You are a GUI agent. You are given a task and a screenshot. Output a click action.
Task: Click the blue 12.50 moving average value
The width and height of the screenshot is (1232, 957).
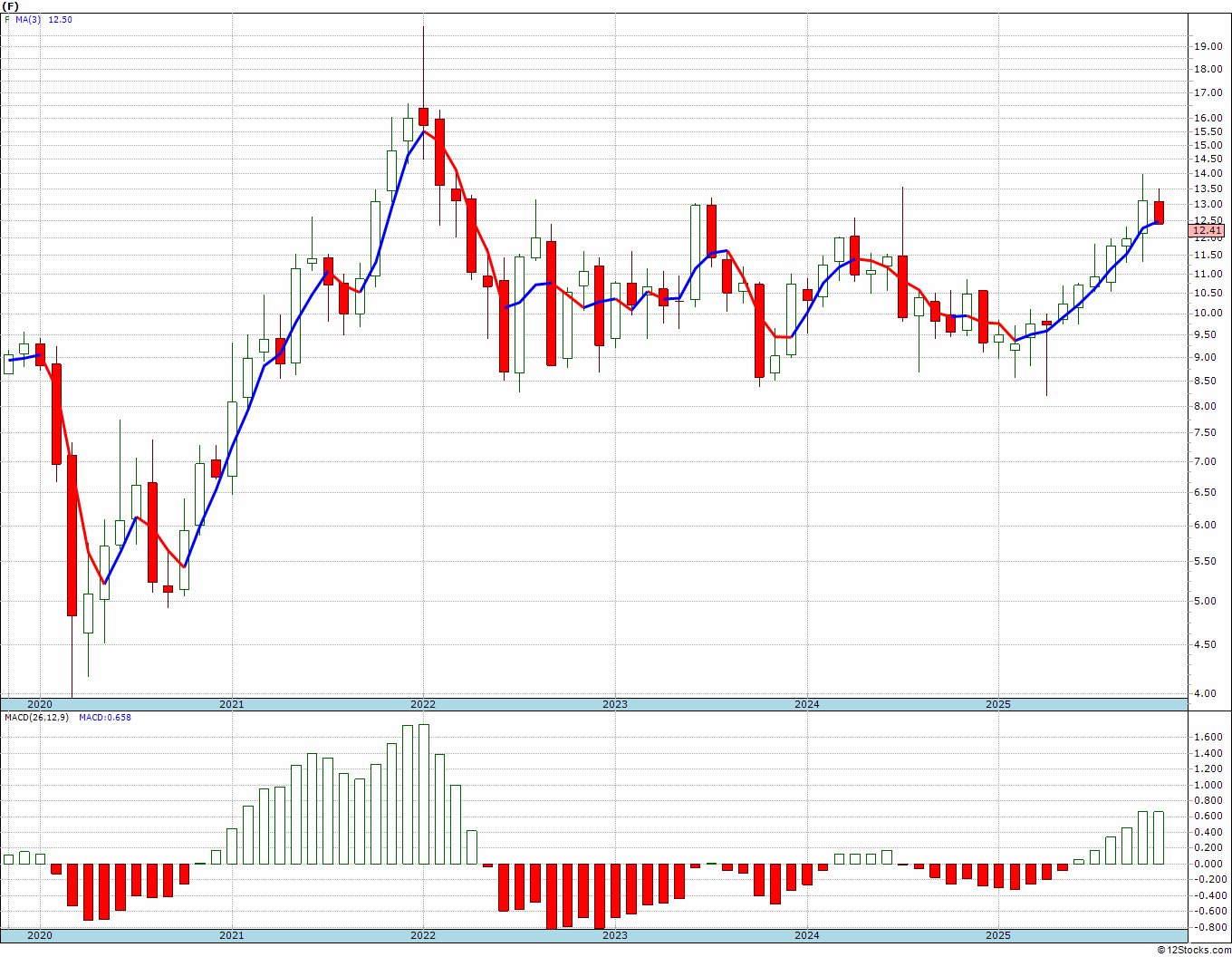click(x=61, y=19)
